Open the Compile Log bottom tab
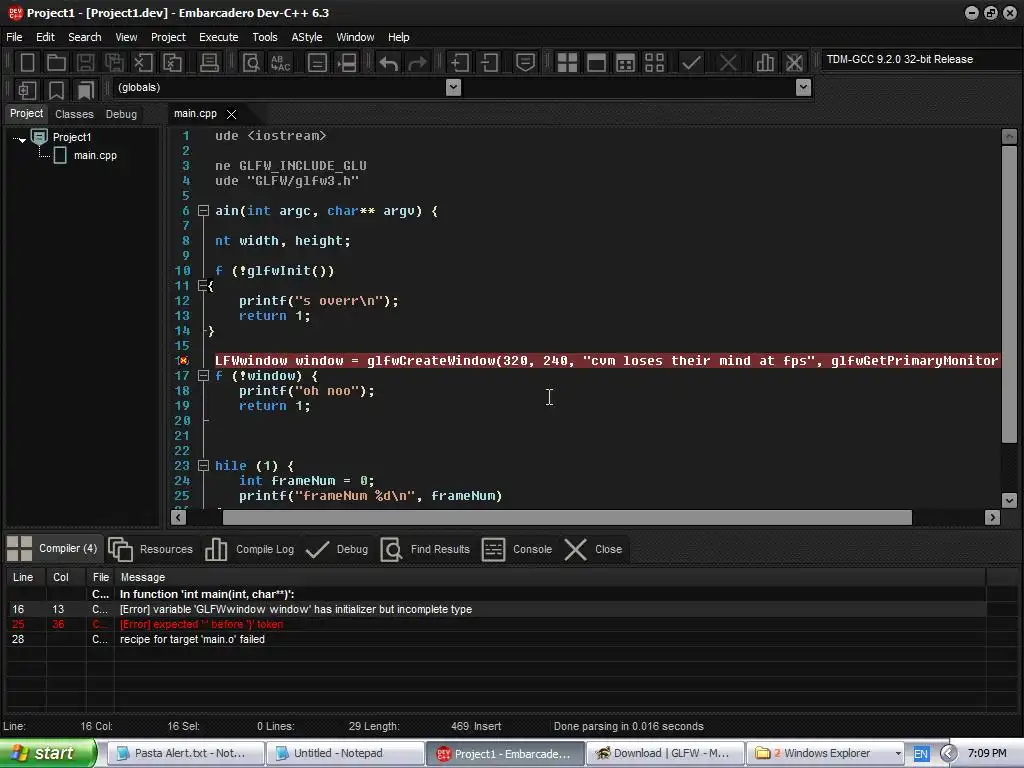Viewport: 1024px width, 768px height. pos(249,549)
